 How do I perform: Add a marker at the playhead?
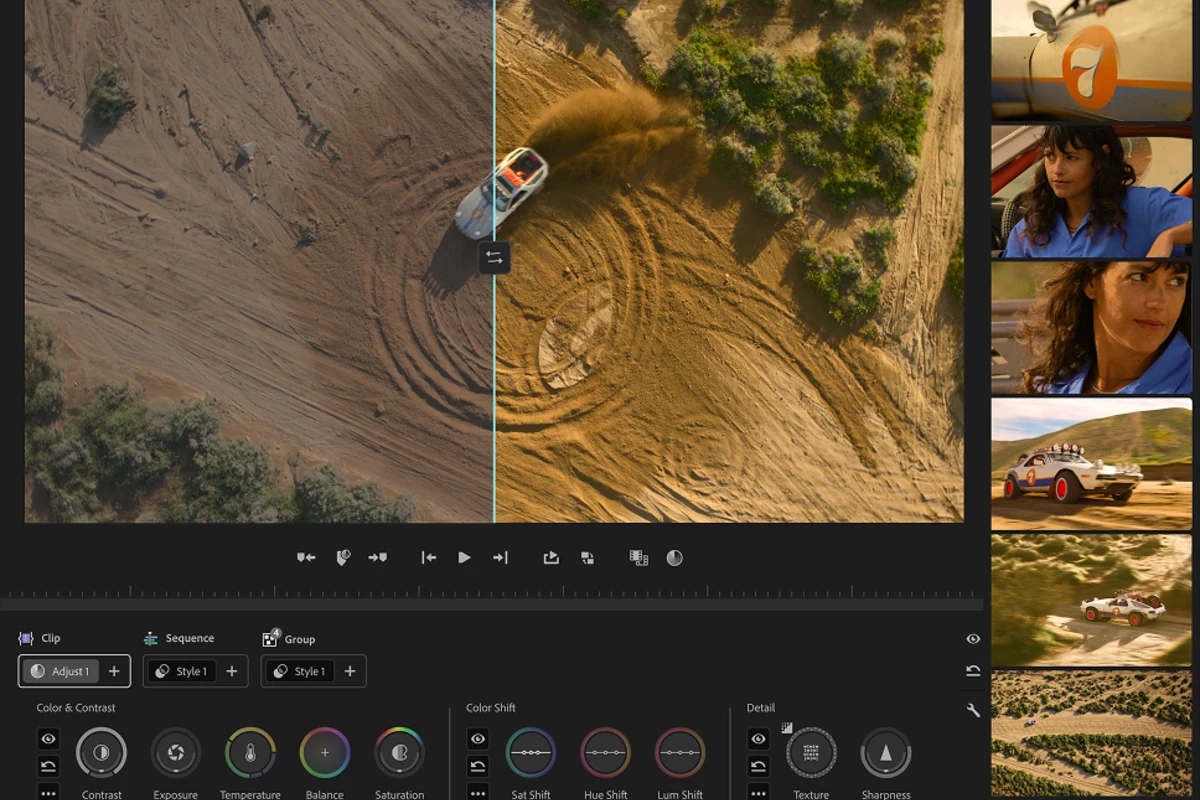pyautogui.click(x=342, y=558)
